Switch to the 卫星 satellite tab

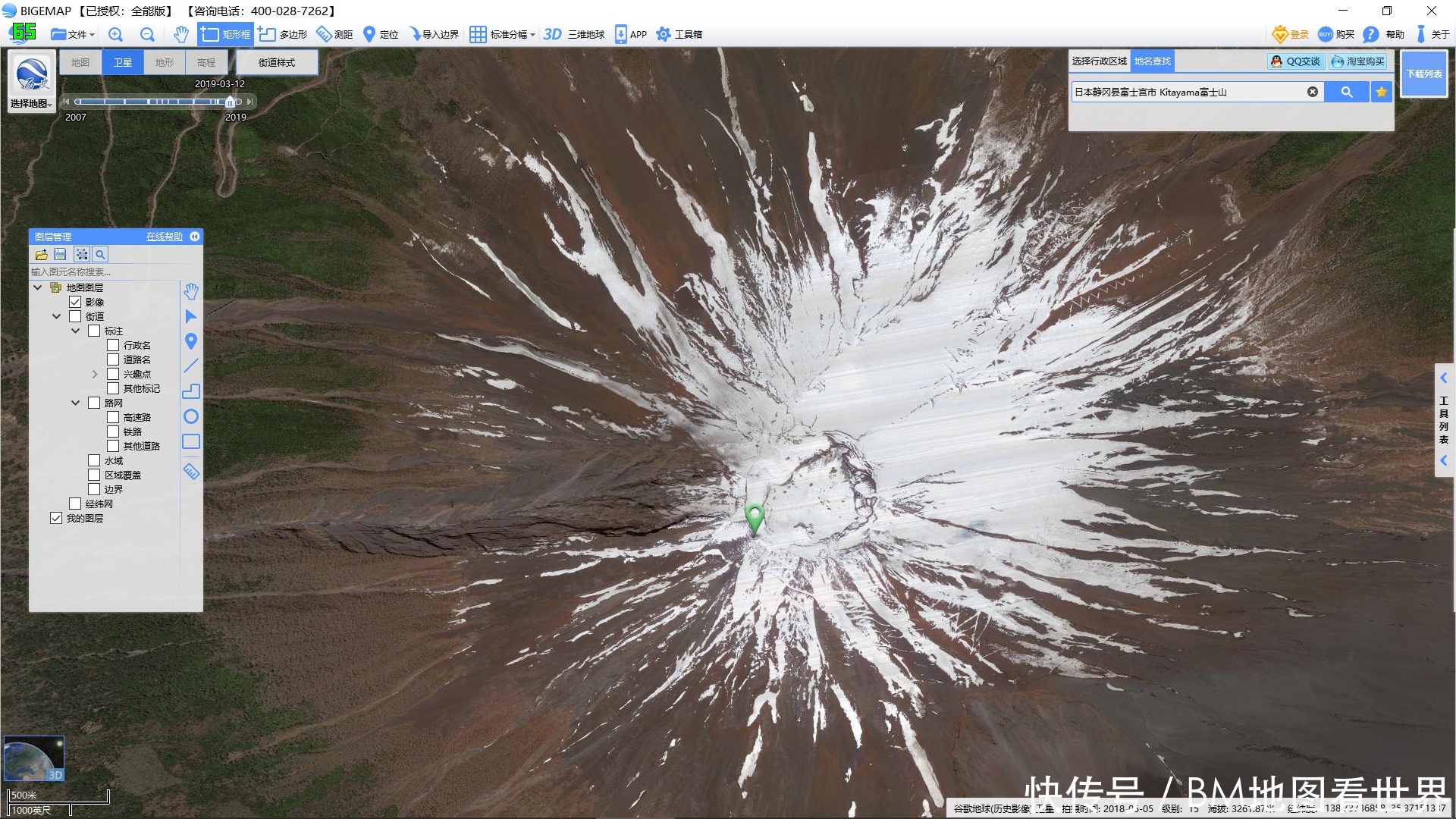click(x=123, y=62)
